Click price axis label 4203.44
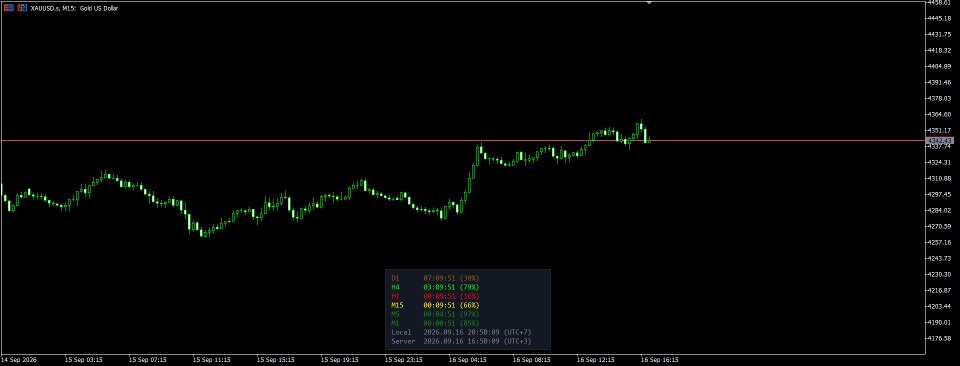 point(940,306)
